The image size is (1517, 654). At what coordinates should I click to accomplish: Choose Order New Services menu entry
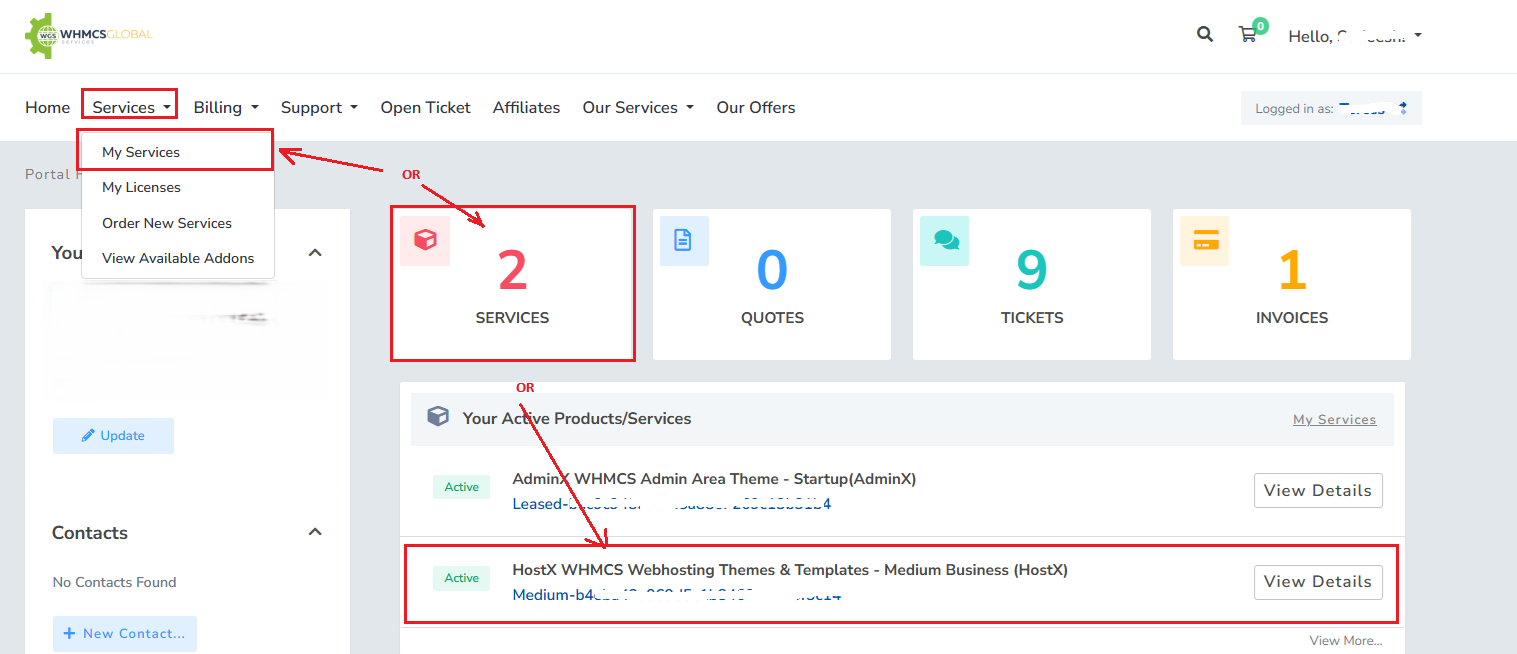click(x=167, y=223)
